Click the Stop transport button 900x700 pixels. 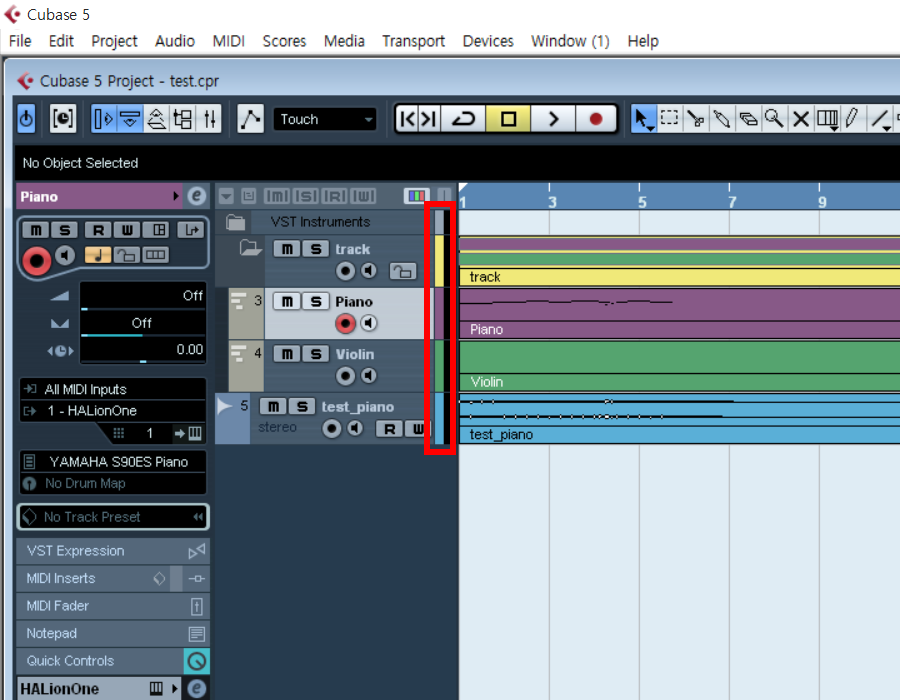tap(508, 119)
